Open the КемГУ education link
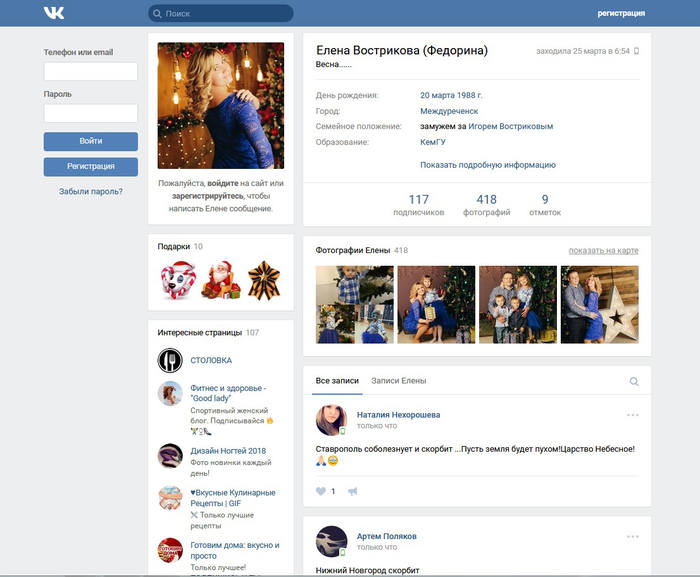Viewport: 700px width, 577px height. [x=433, y=142]
